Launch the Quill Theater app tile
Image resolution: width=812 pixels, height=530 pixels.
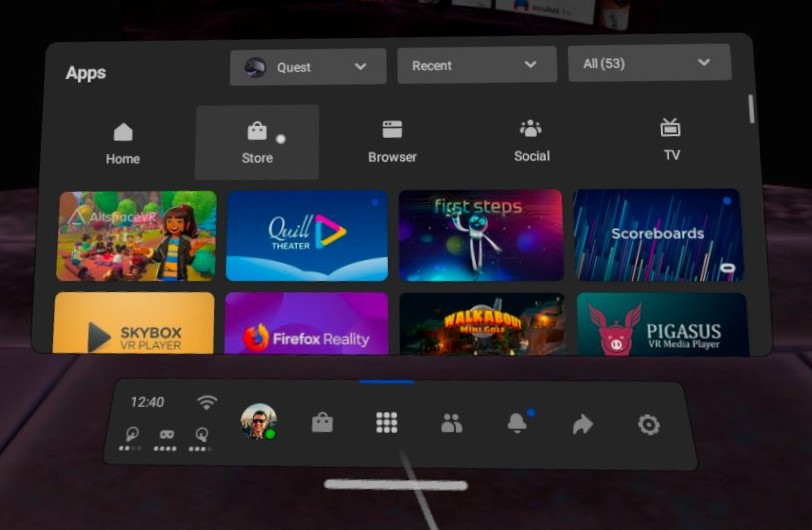[307, 236]
